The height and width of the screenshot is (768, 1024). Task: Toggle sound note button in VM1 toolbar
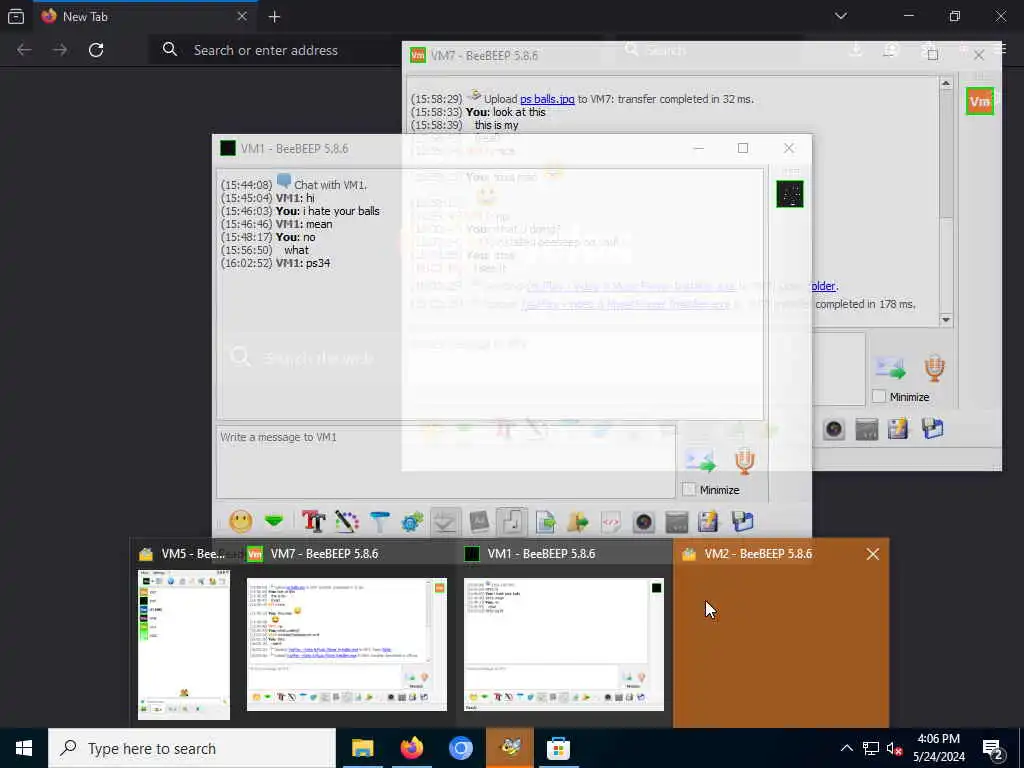pos(512,521)
